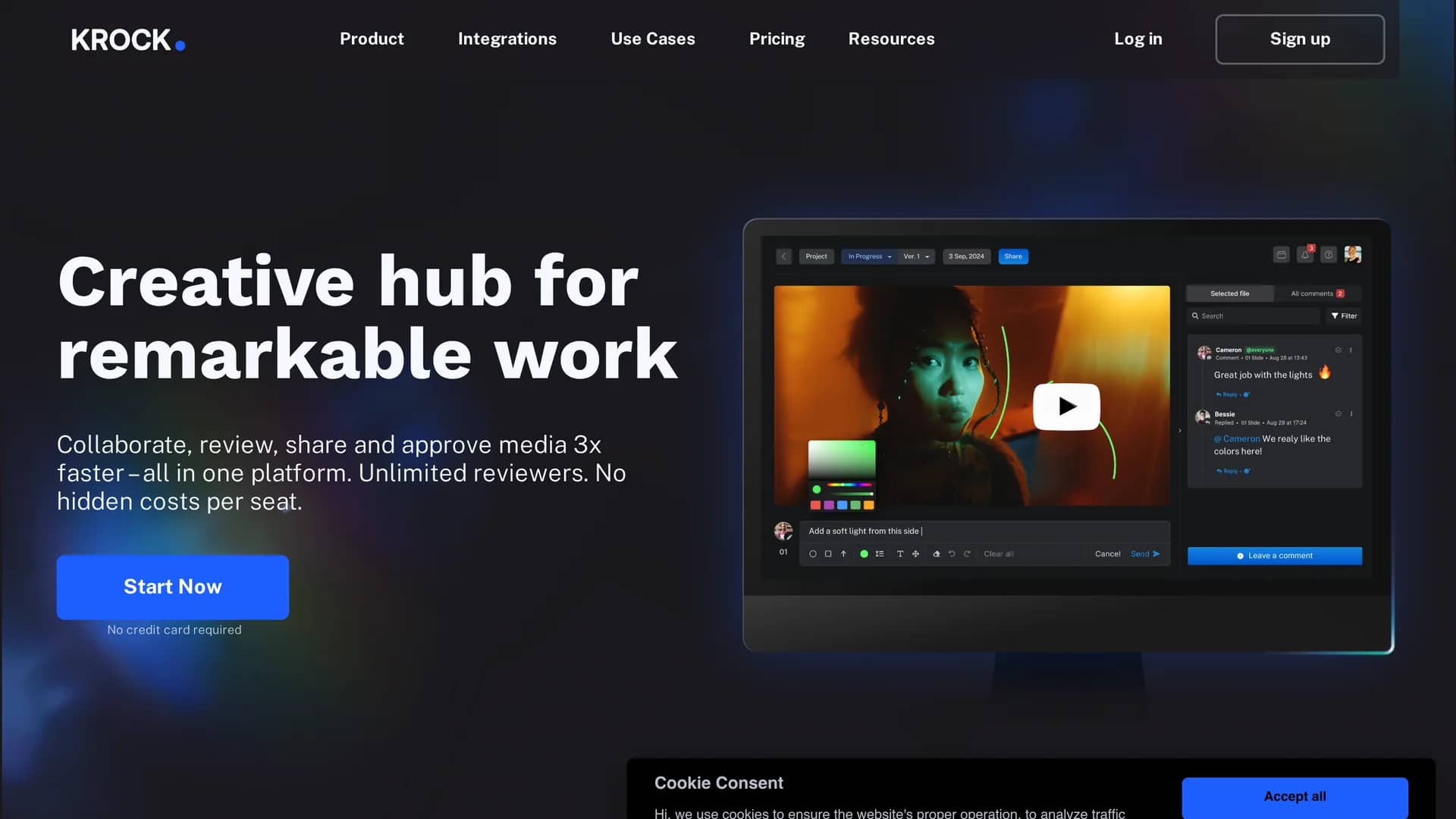Open the Integrations menu
1456x819 pixels.
[x=507, y=39]
